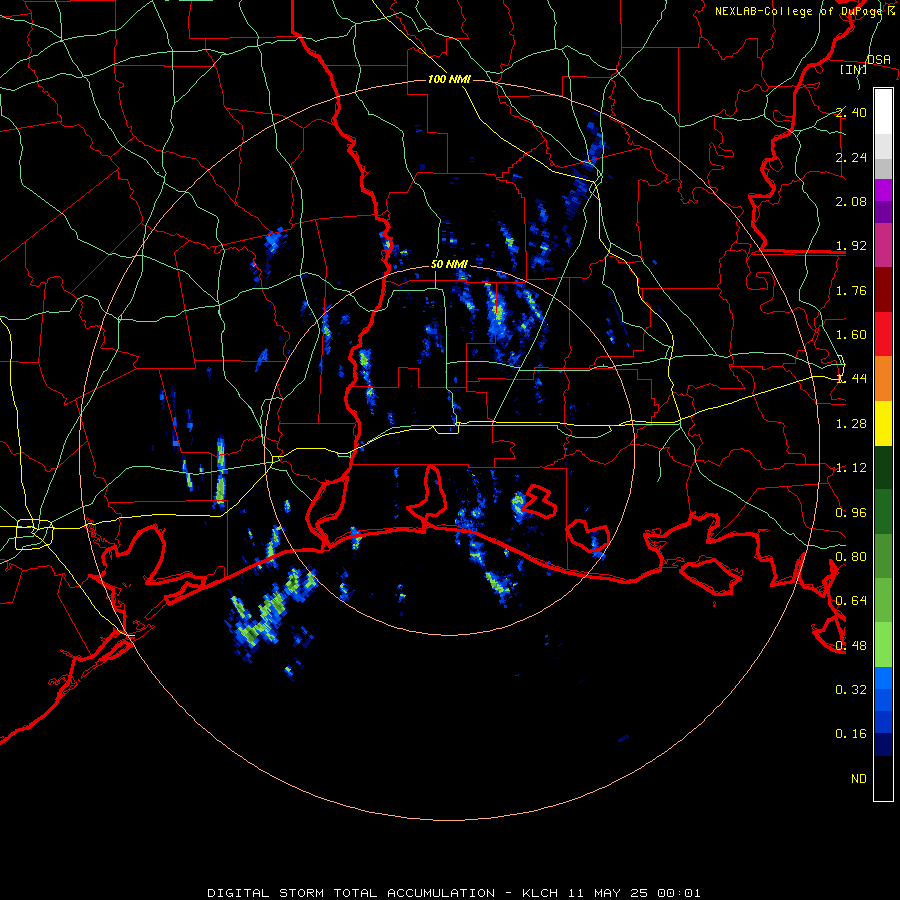The image size is (900, 900).
Task: Click the 1.44 legend value
Action: point(851,379)
